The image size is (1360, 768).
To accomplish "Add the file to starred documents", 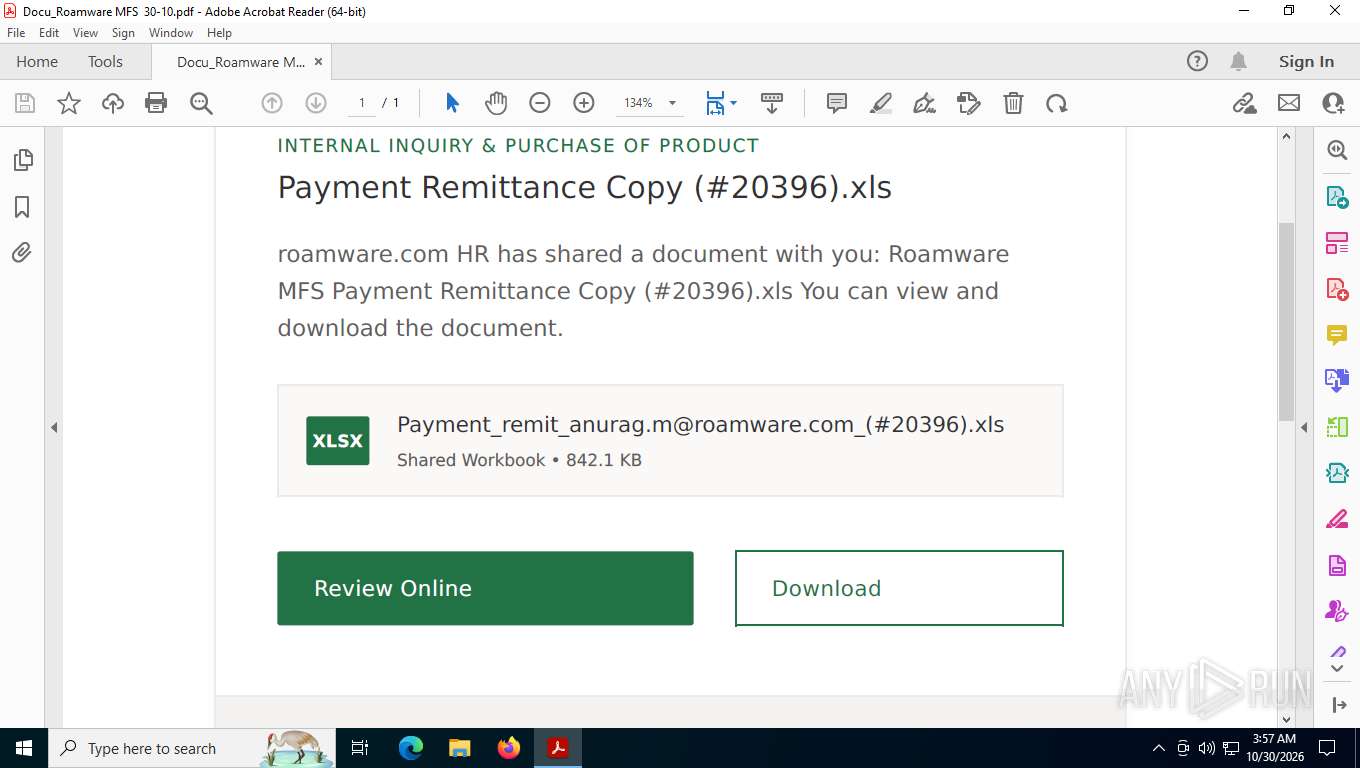I will [x=69, y=103].
